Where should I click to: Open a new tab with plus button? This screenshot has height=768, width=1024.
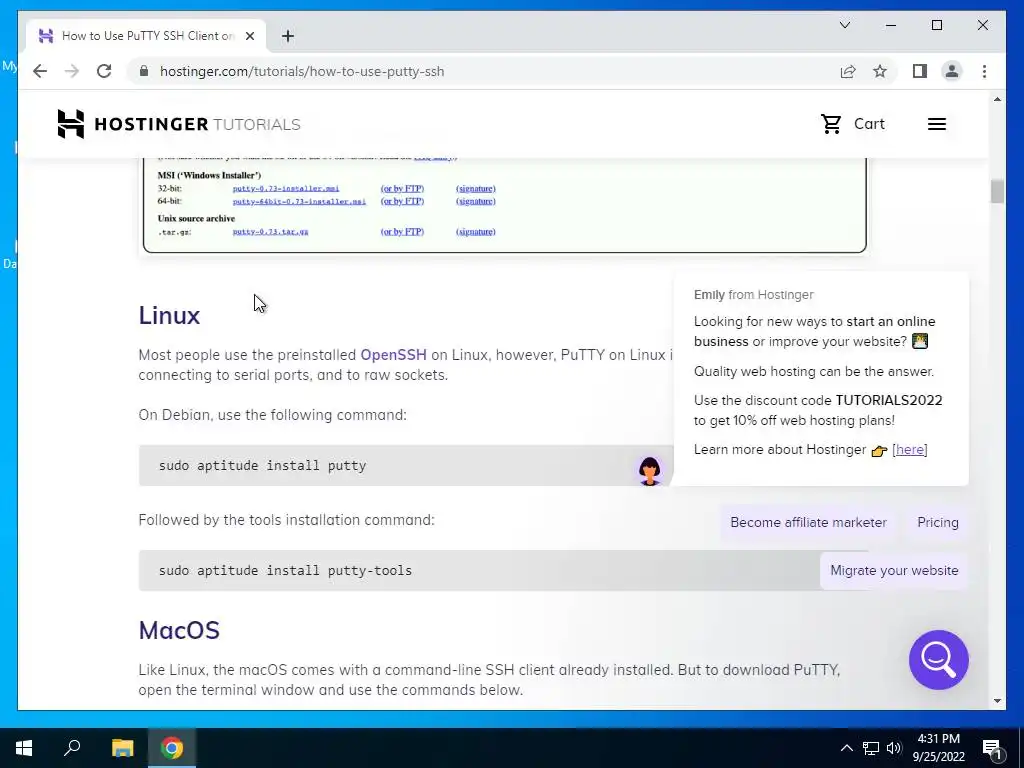click(x=287, y=36)
